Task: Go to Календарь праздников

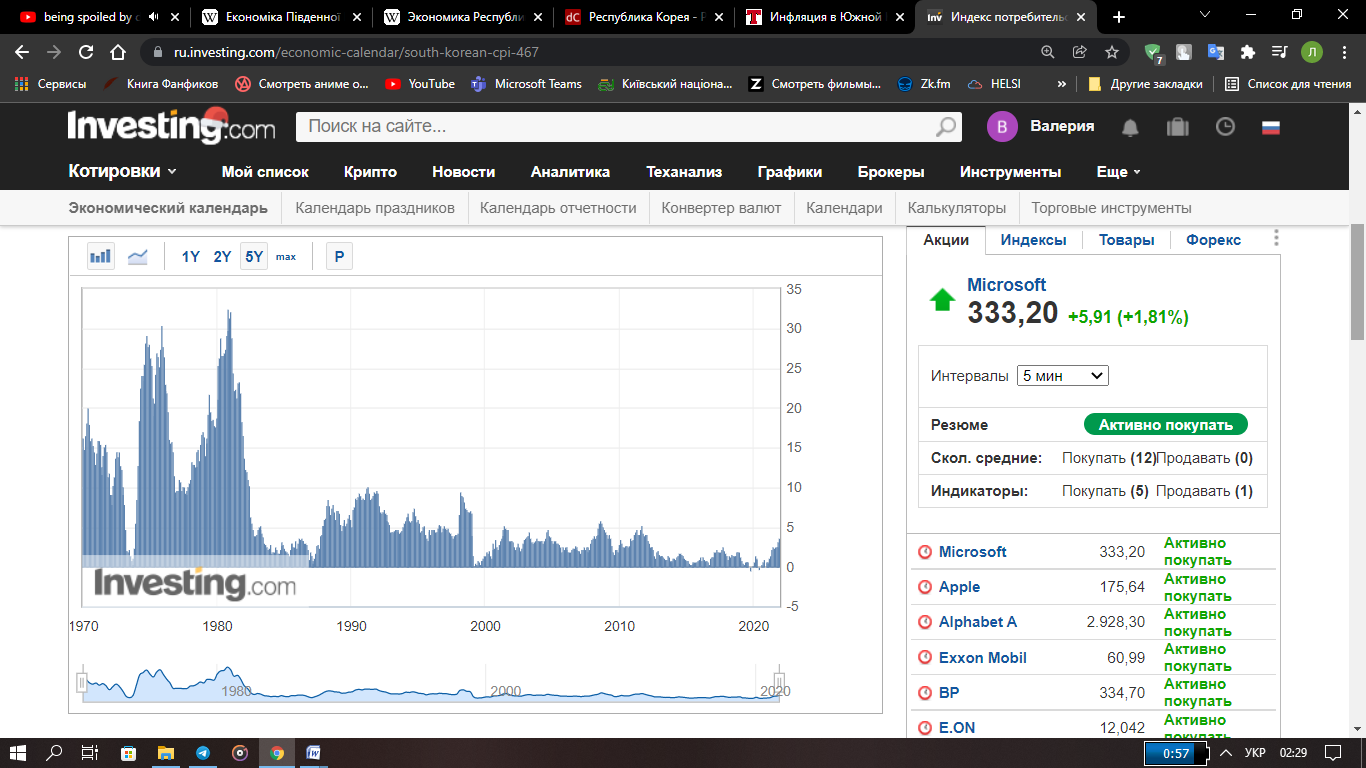Action: click(375, 208)
